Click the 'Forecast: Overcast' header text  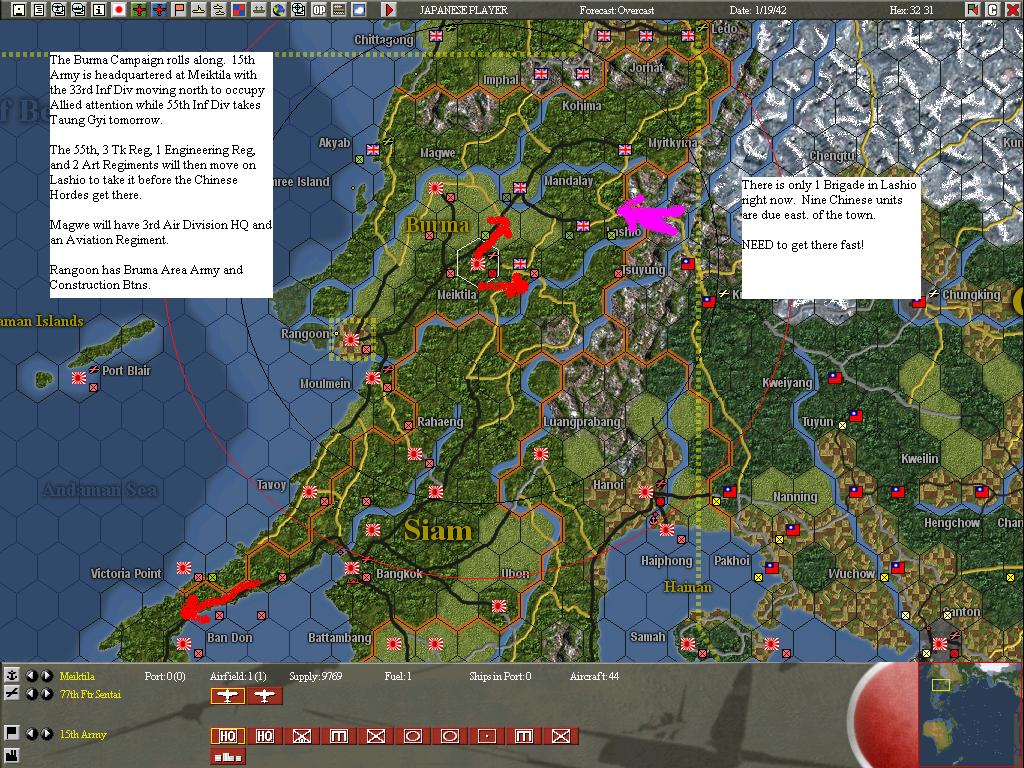616,10
